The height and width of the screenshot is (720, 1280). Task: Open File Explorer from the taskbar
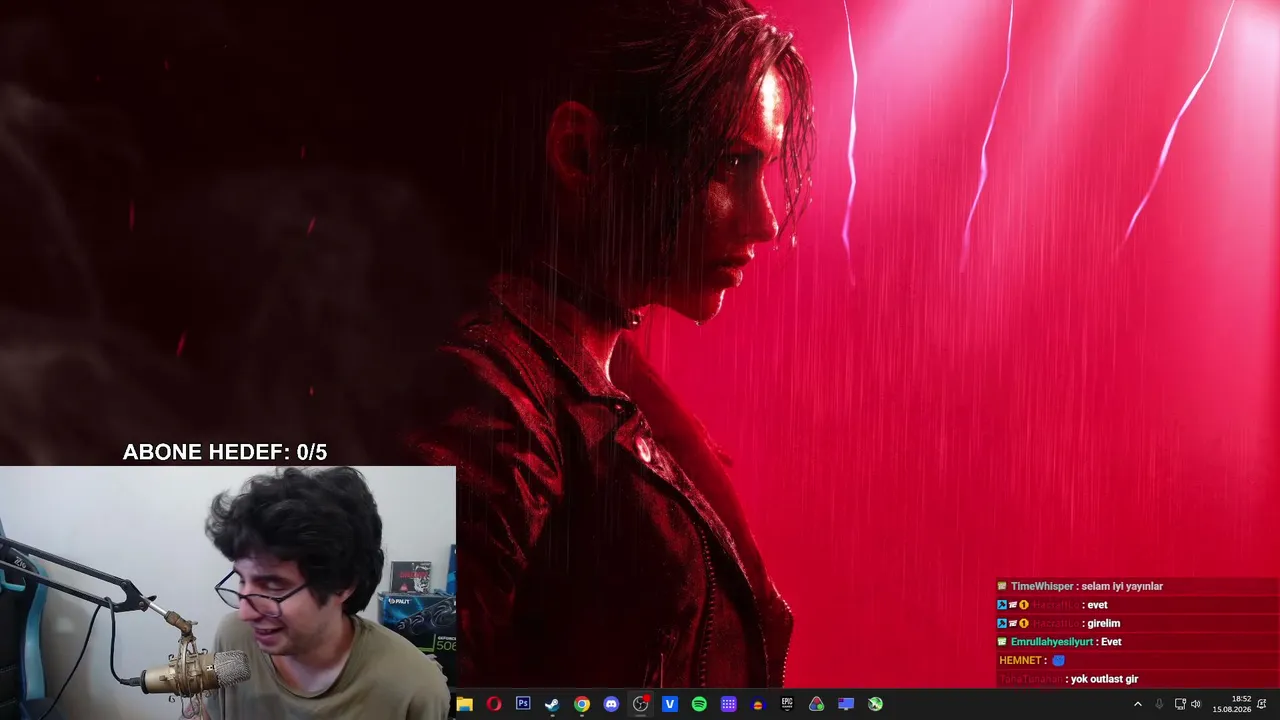pyautogui.click(x=464, y=704)
